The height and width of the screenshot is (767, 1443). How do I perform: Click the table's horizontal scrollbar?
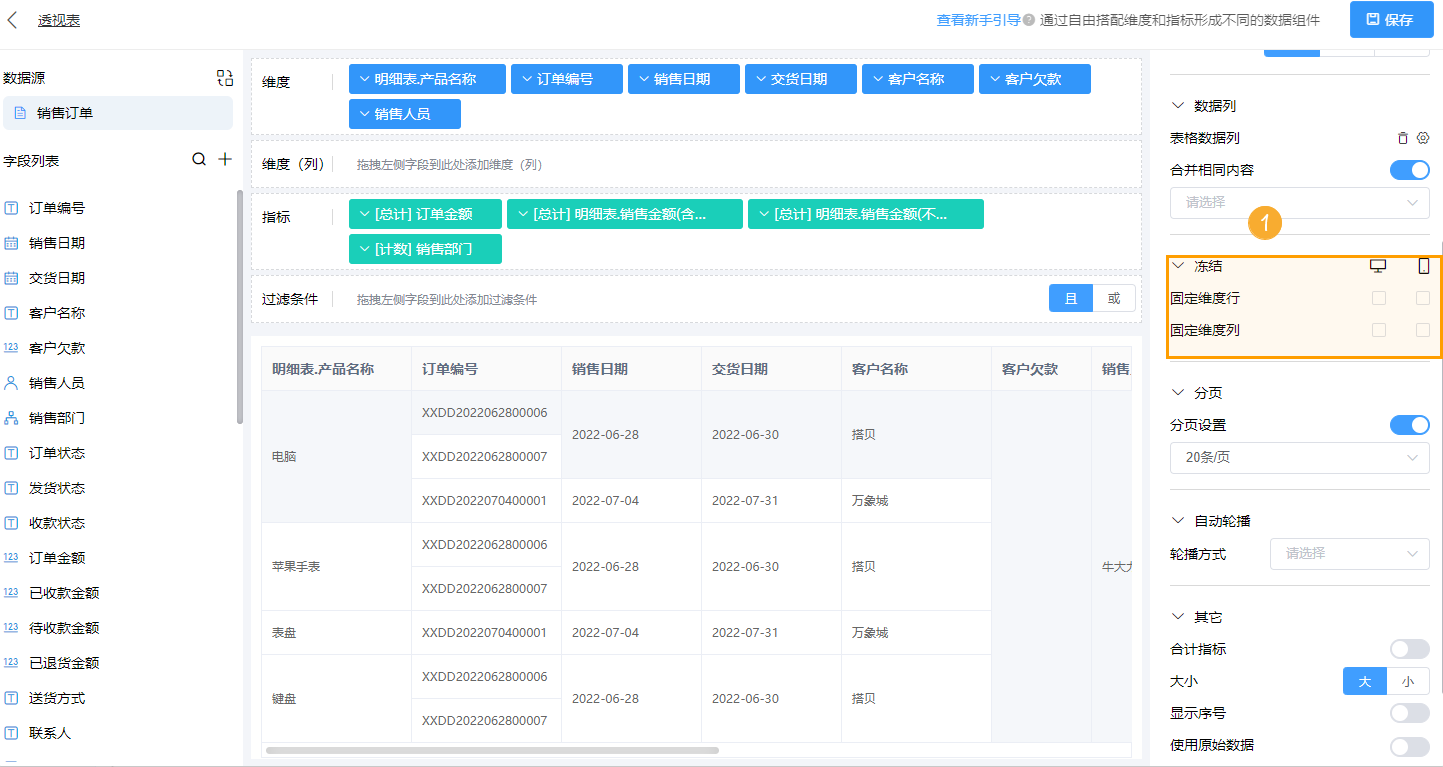(x=492, y=750)
